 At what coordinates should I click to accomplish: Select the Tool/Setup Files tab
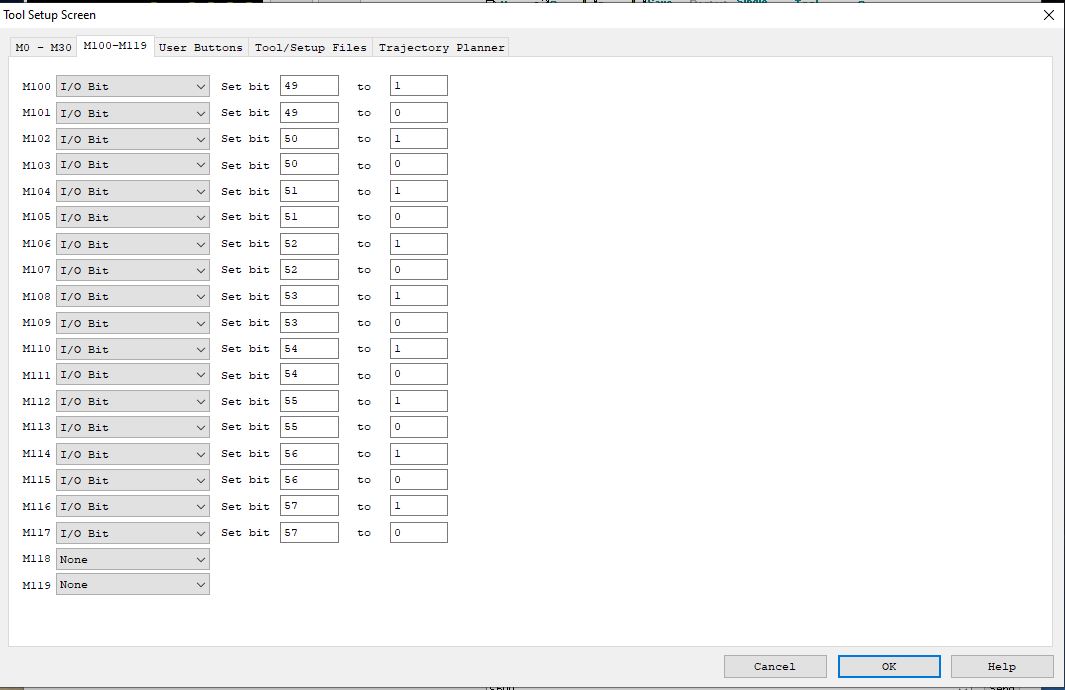click(310, 48)
